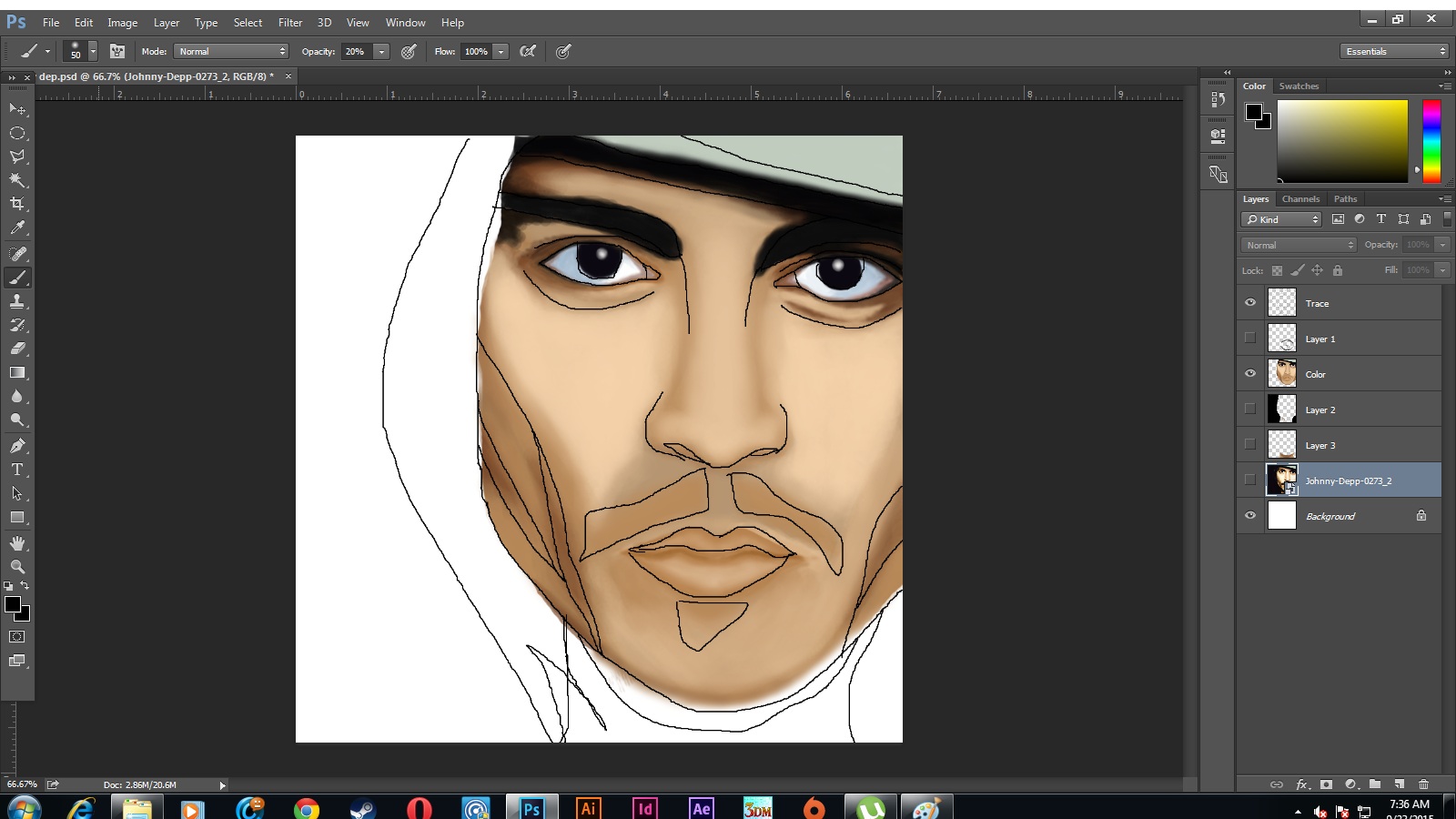Image resolution: width=1456 pixels, height=819 pixels.
Task: Select the Dodge tool
Action: click(x=17, y=420)
